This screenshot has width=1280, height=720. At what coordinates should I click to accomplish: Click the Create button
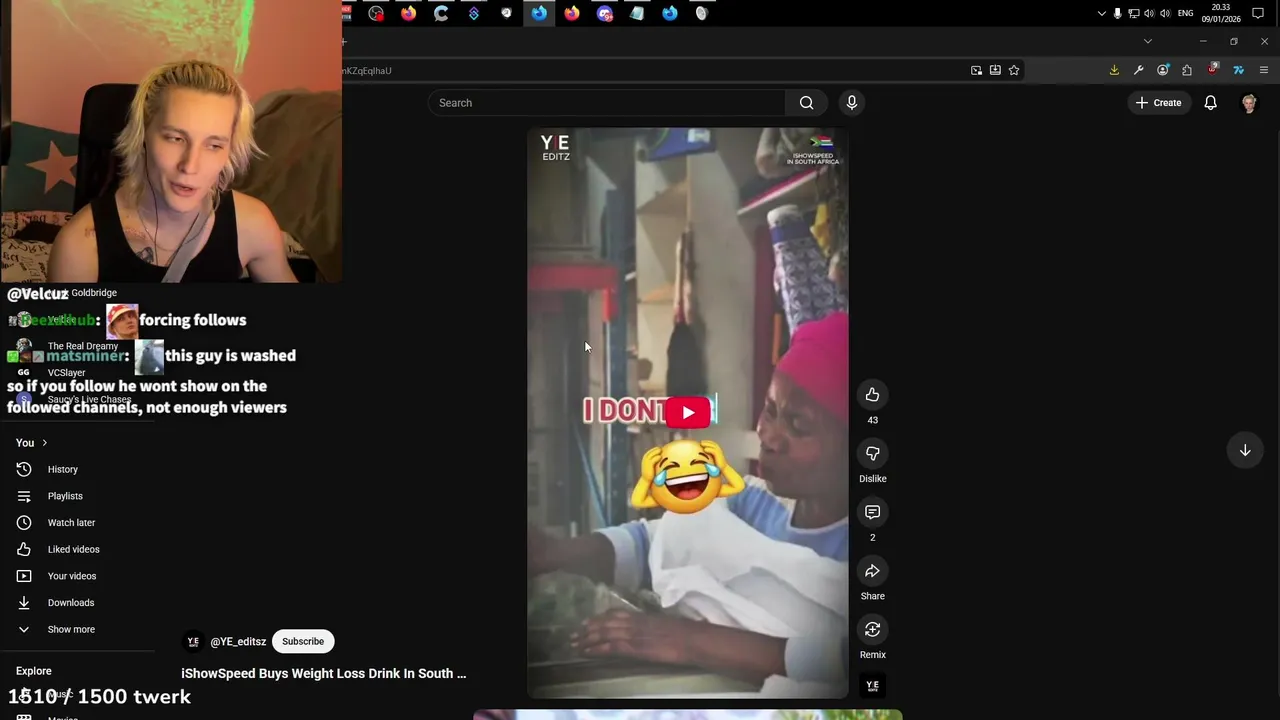pyautogui.click(x=1158, y=103)
